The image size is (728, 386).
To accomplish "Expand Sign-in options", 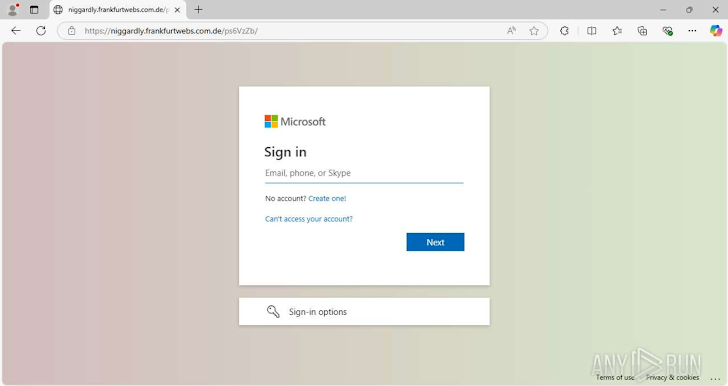I will click(x=364, y=312).
